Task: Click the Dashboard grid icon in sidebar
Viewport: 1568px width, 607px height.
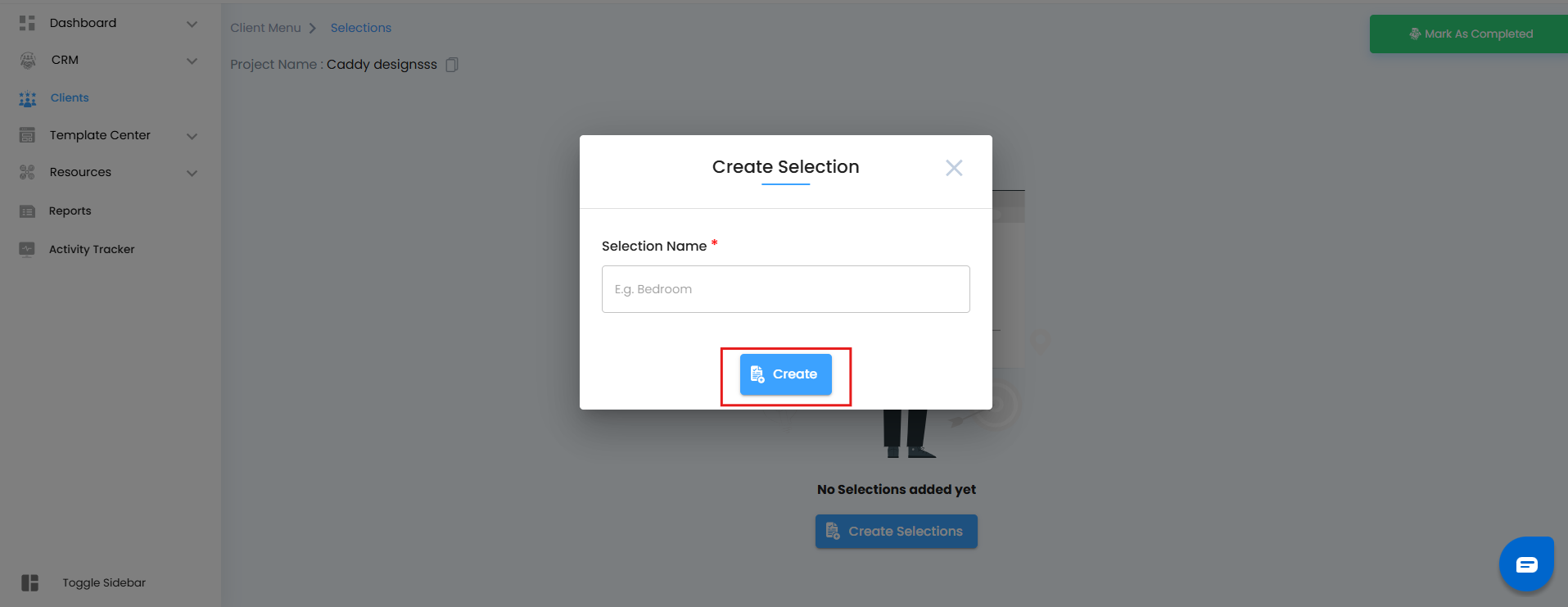Action: pos(27,23)
